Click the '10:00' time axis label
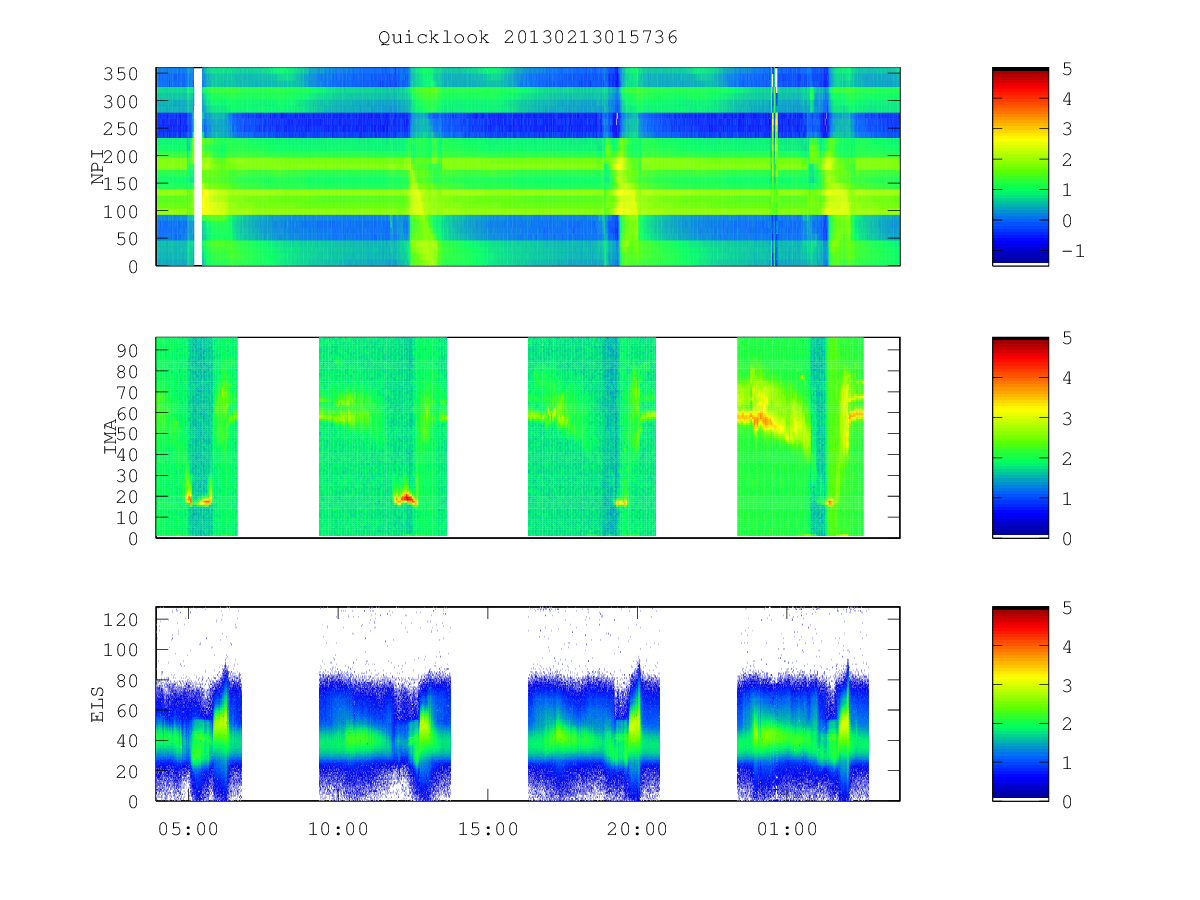The height and width of the screenshot is (900, 1200). pos(338,829)
